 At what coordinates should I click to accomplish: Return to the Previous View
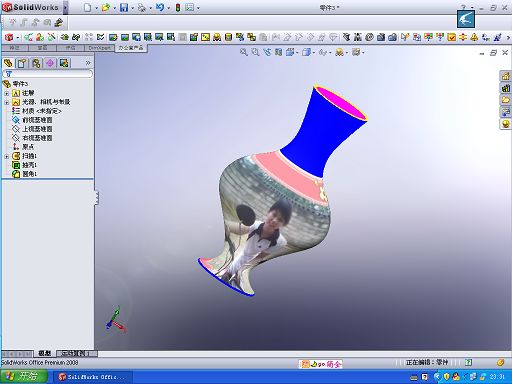pos(267,52)
